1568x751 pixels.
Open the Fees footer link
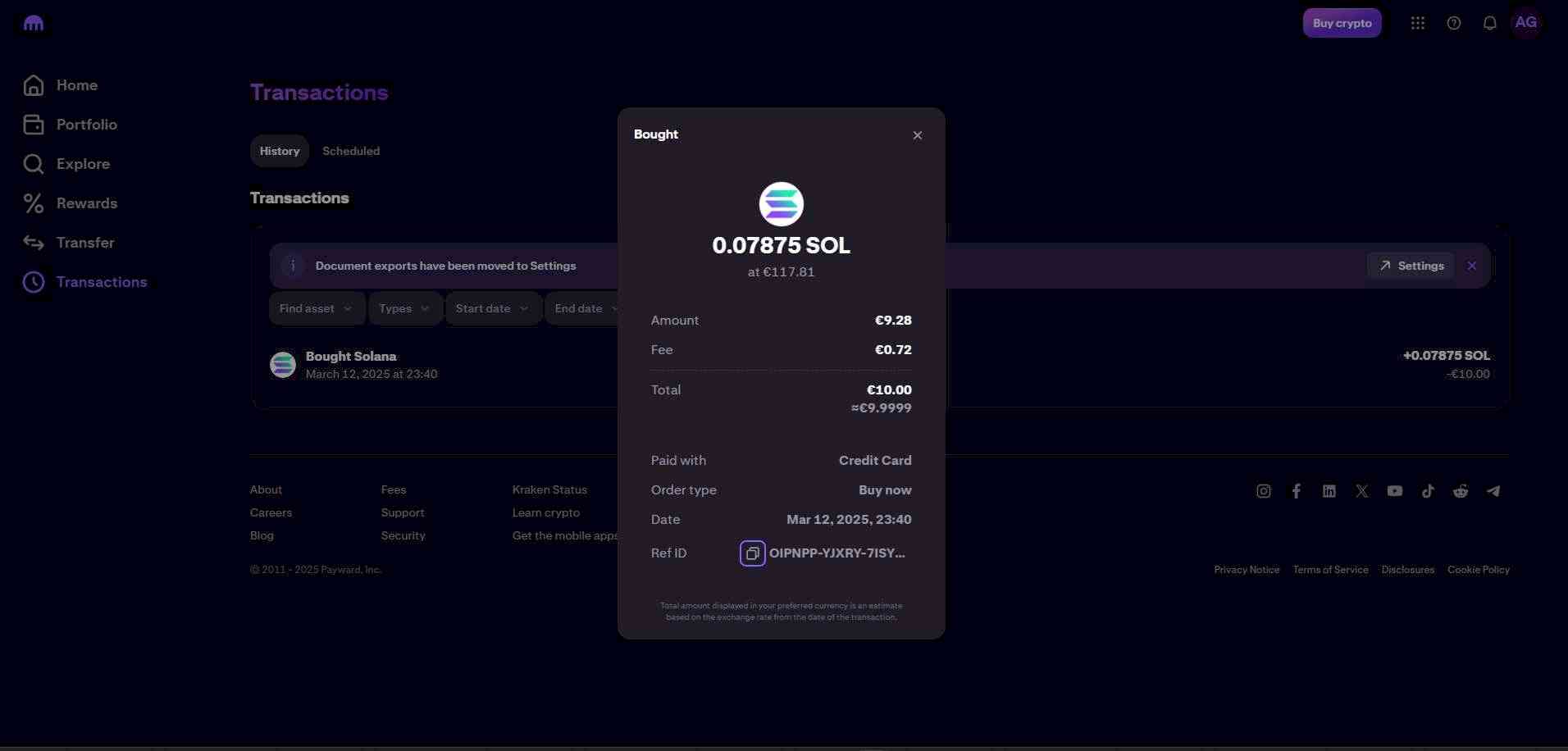coord(394,489)
